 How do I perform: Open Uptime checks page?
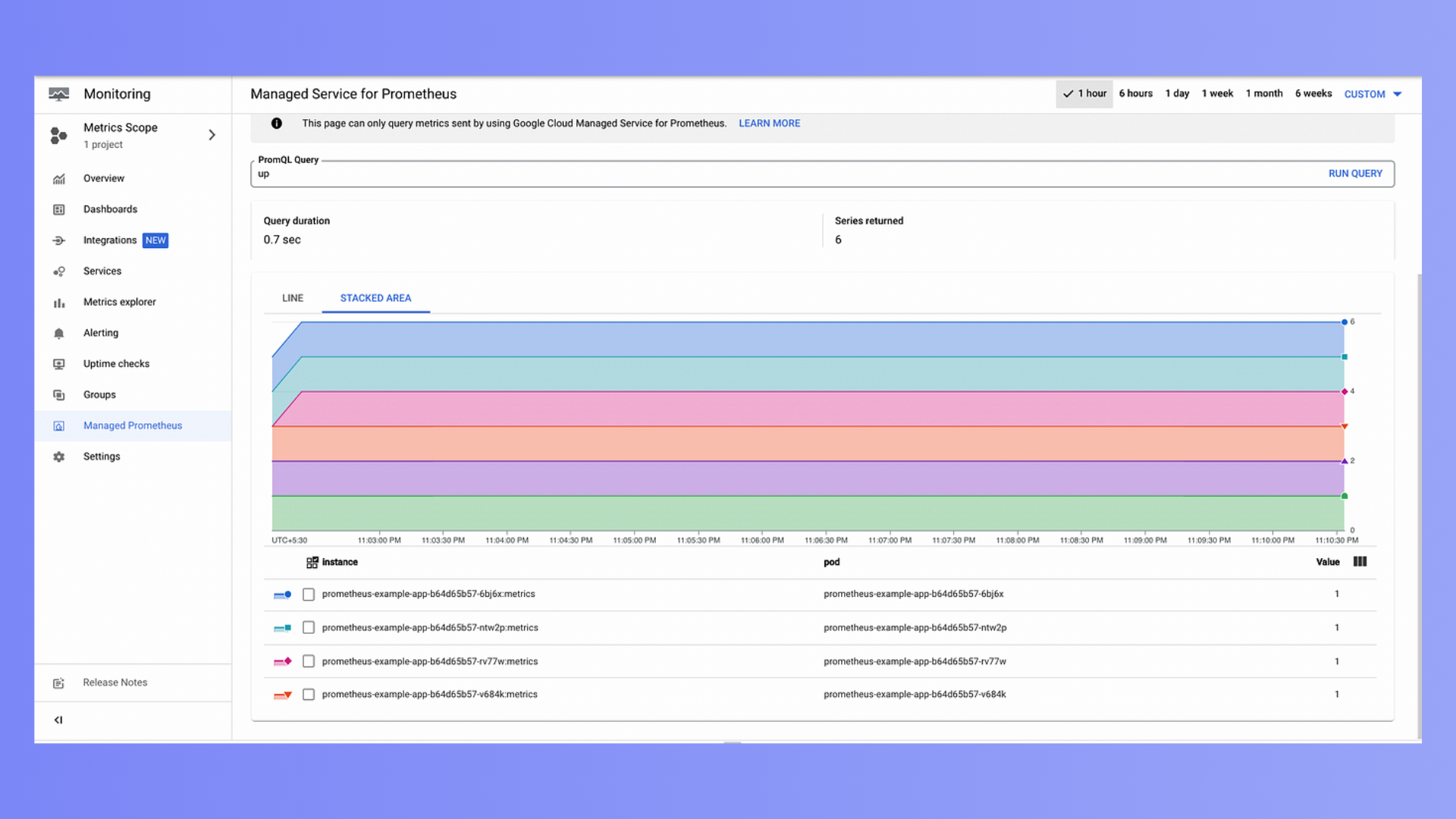coord(116,364)
